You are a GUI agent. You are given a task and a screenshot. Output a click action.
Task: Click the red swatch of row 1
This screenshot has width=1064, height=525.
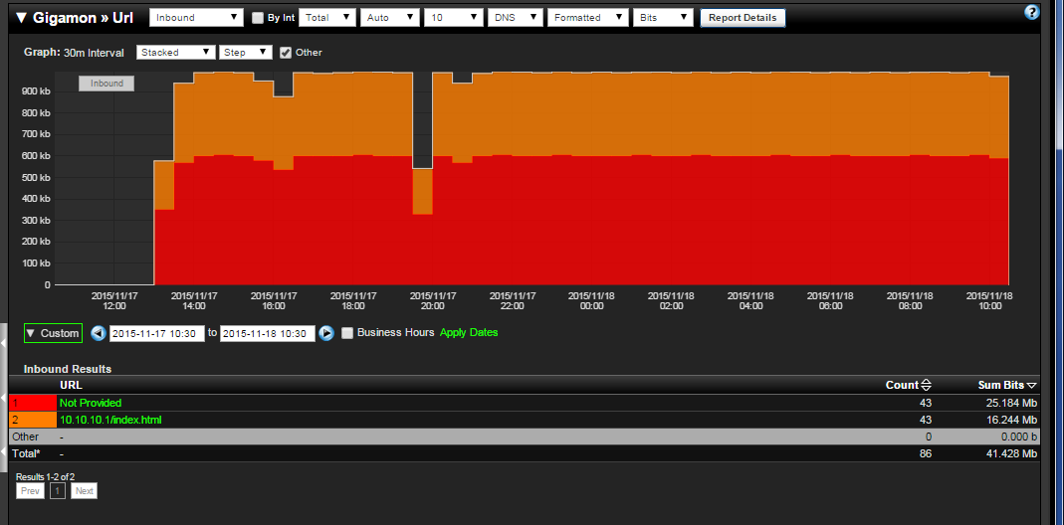pos(33,403)
